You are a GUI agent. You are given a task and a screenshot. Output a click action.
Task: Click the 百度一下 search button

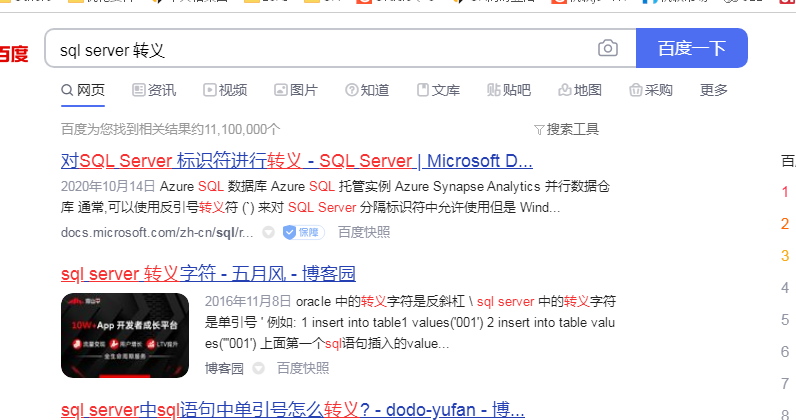691,48
